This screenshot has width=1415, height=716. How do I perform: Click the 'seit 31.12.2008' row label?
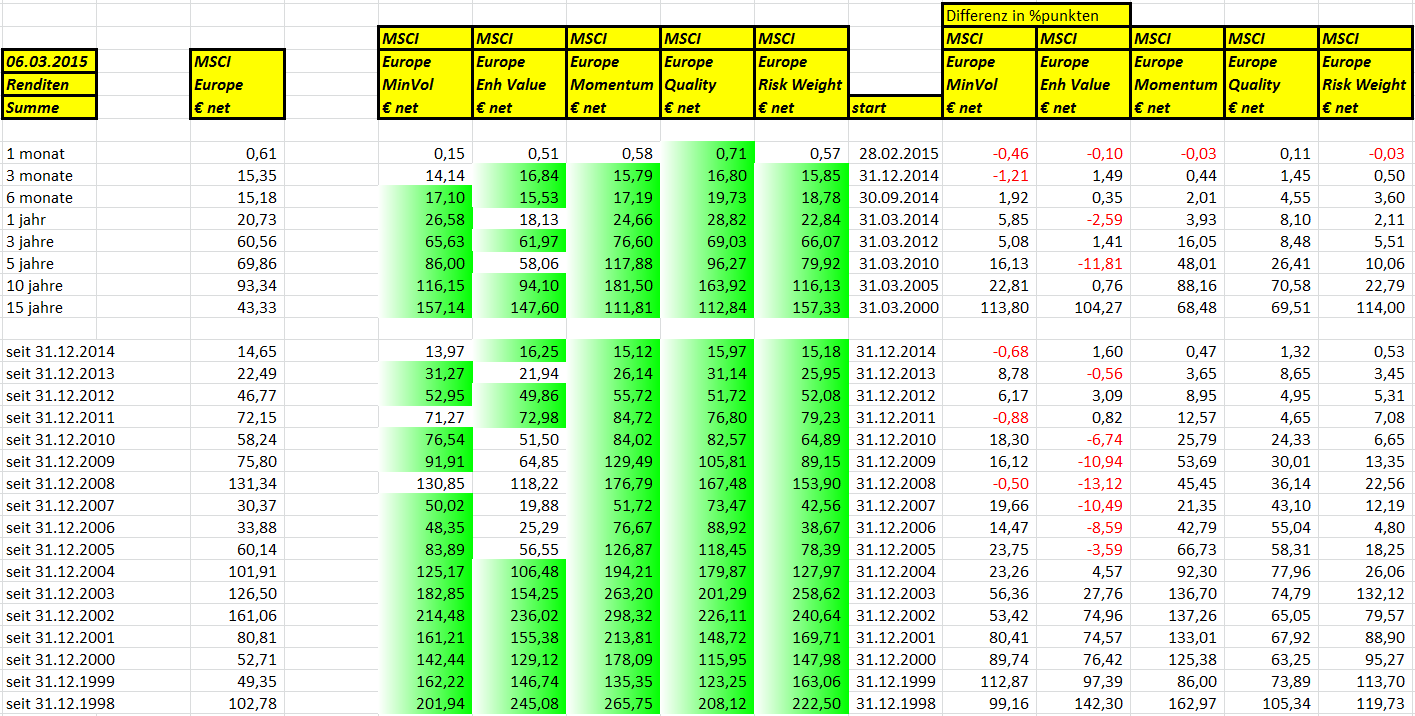click(49, 484)
